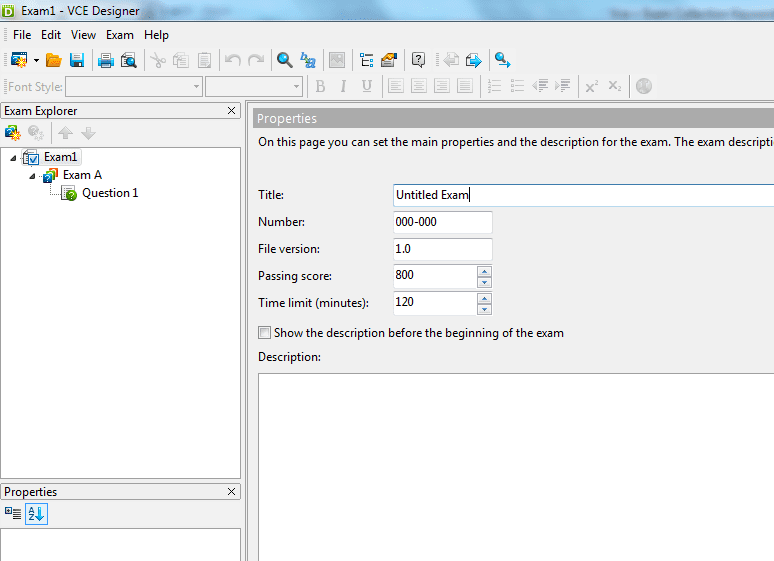The image size is (774, 561).
Task: Click the Open folder icon
Action: coord(53,60)
